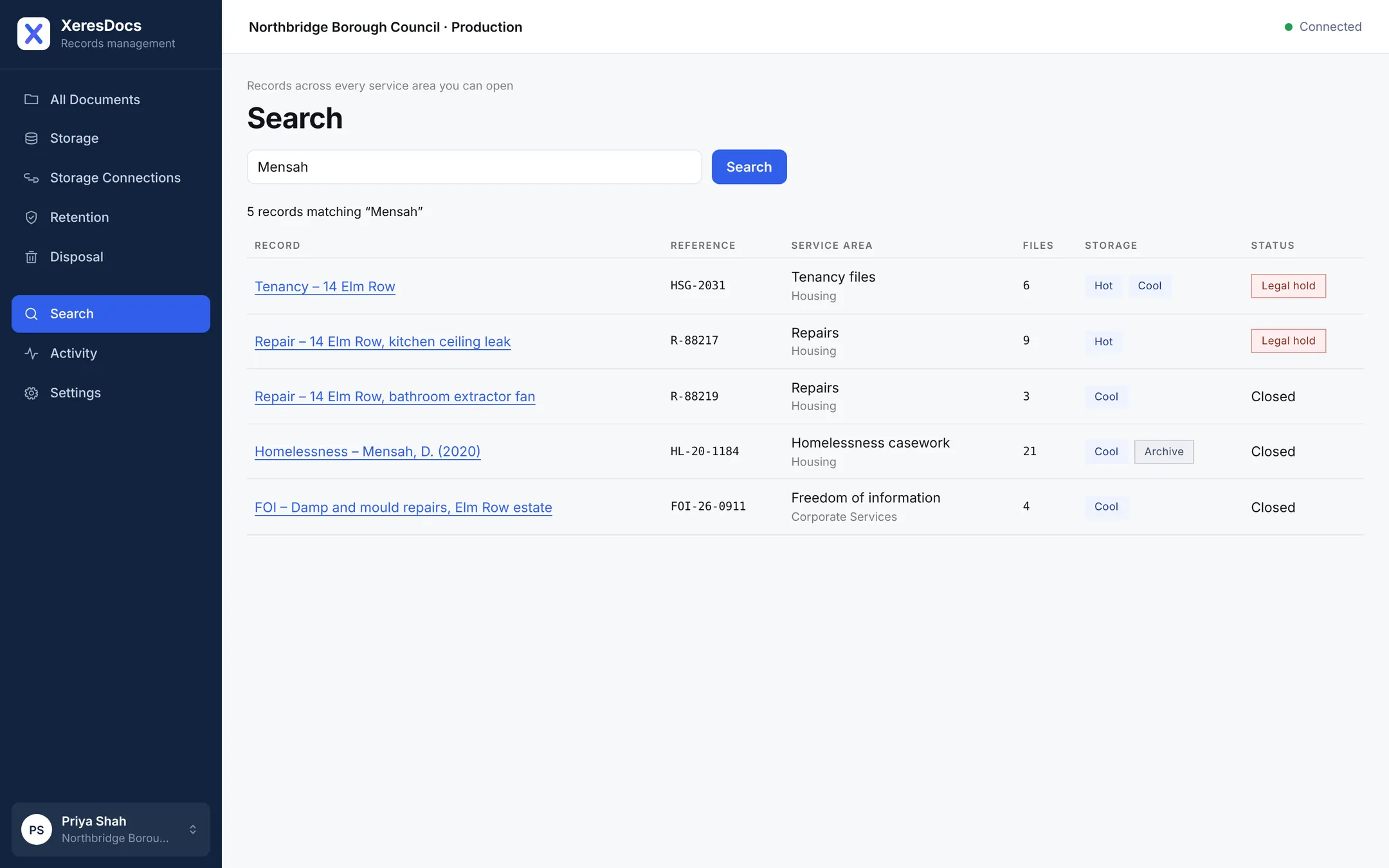Click Hot tag on Tenancy row
The width and height of the screenshot is (1389, 868).
(x=1103, y=285)
